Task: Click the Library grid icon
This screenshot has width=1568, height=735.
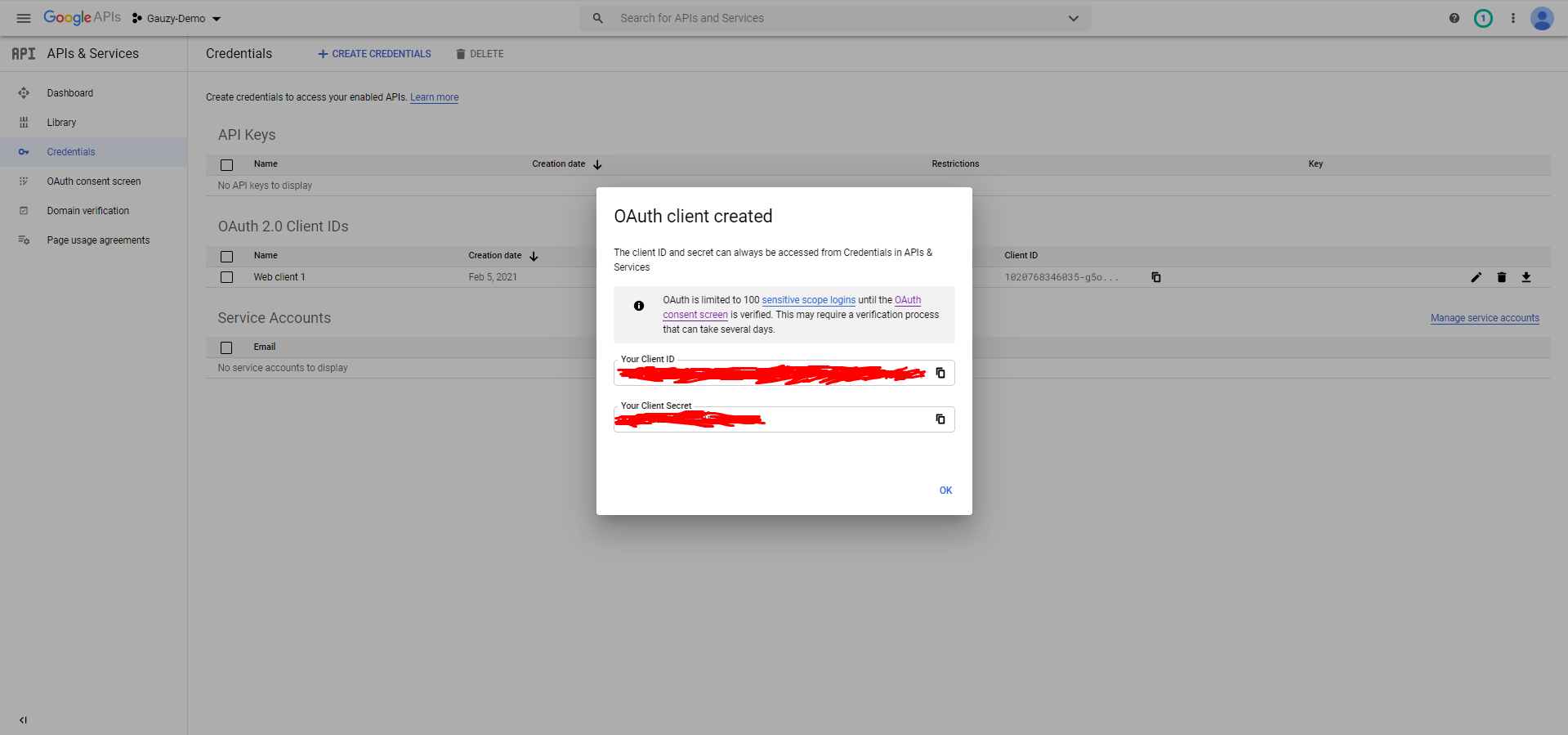Action: [x=24, y=123]
